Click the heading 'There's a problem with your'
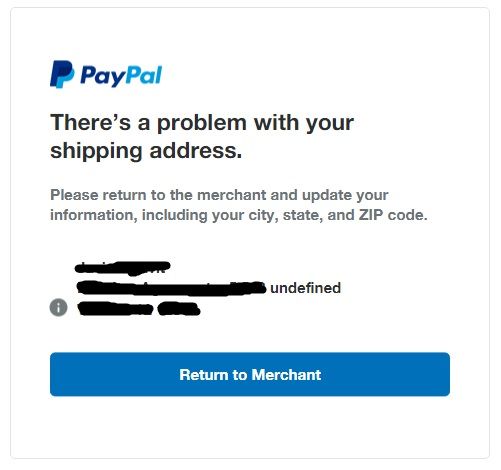The width and height of the screenshot is (501, 470). [202, 123]
